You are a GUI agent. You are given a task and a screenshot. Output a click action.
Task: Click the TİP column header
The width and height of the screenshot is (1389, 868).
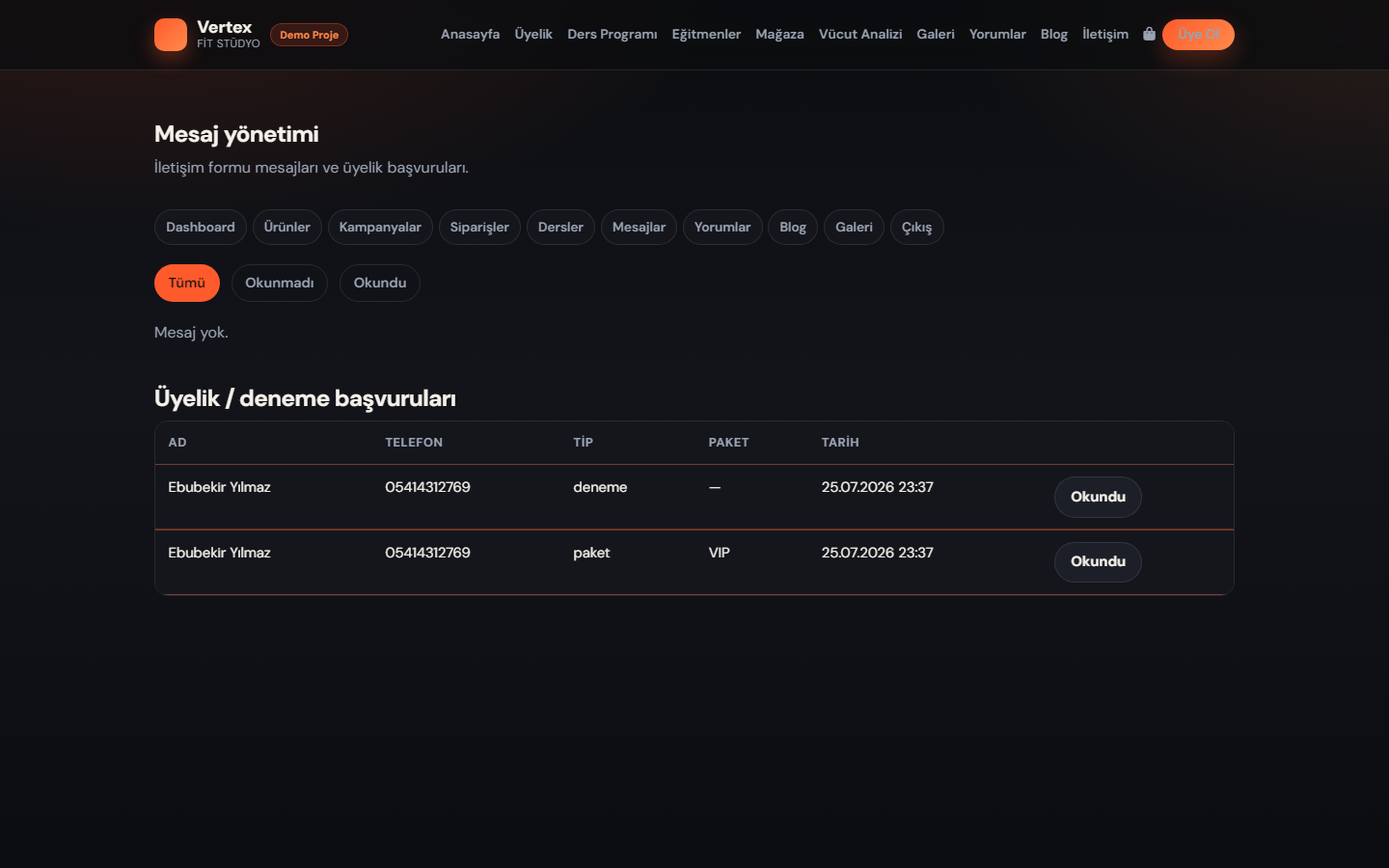583,443
